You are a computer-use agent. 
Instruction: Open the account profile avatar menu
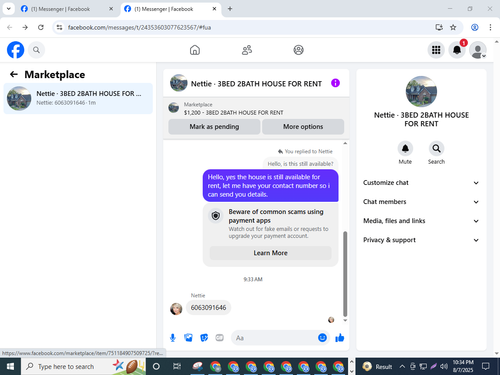pyautogui.click(x=478, y=50)
